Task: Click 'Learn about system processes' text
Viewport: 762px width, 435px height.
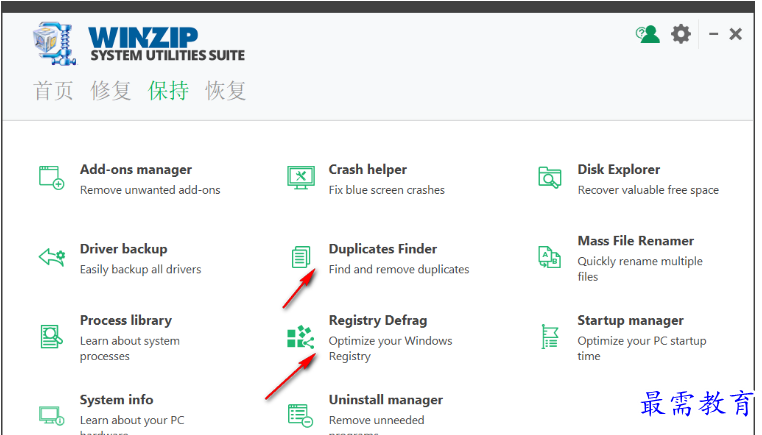Action: click(x=130, y=348)
